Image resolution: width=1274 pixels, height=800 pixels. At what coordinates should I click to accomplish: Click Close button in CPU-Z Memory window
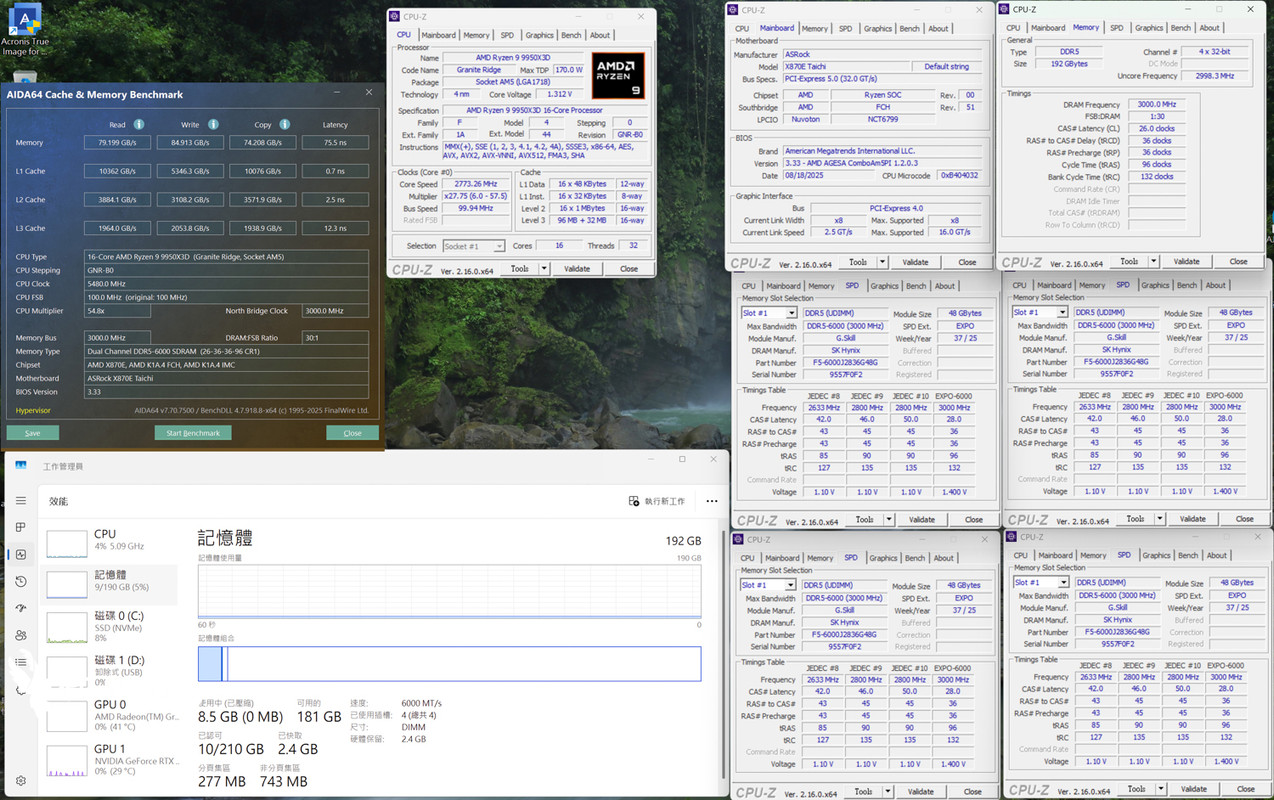point(1238,261)
